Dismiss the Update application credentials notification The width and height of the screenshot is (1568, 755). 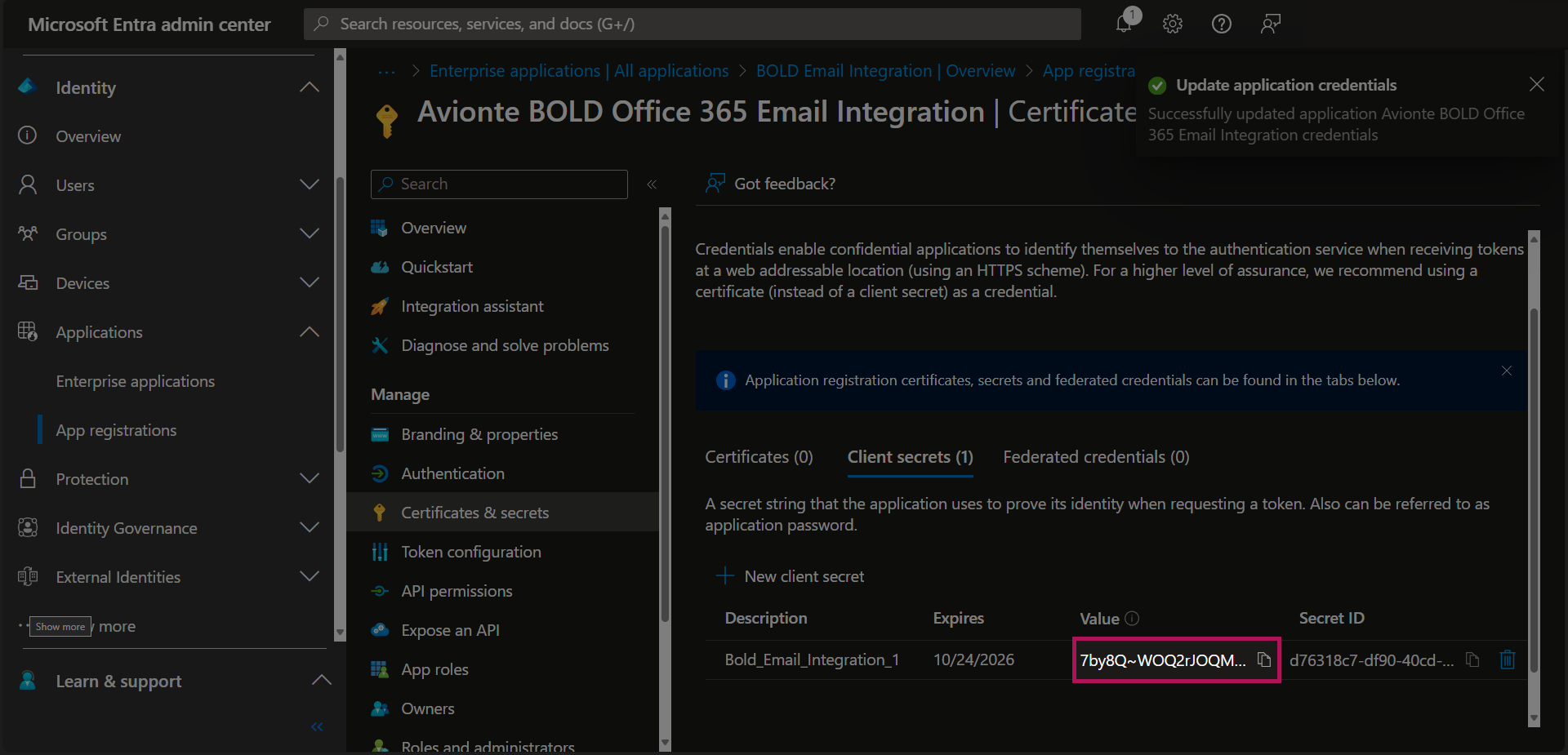(x=1536, y=85)
